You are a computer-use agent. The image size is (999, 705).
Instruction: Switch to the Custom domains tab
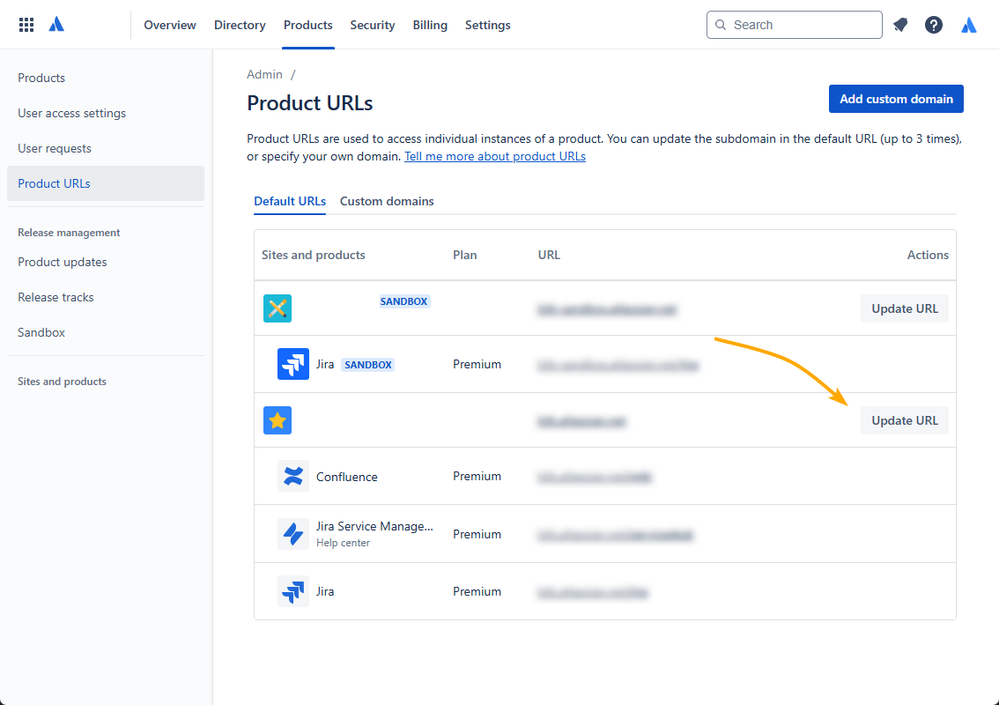tap(387, 201)
